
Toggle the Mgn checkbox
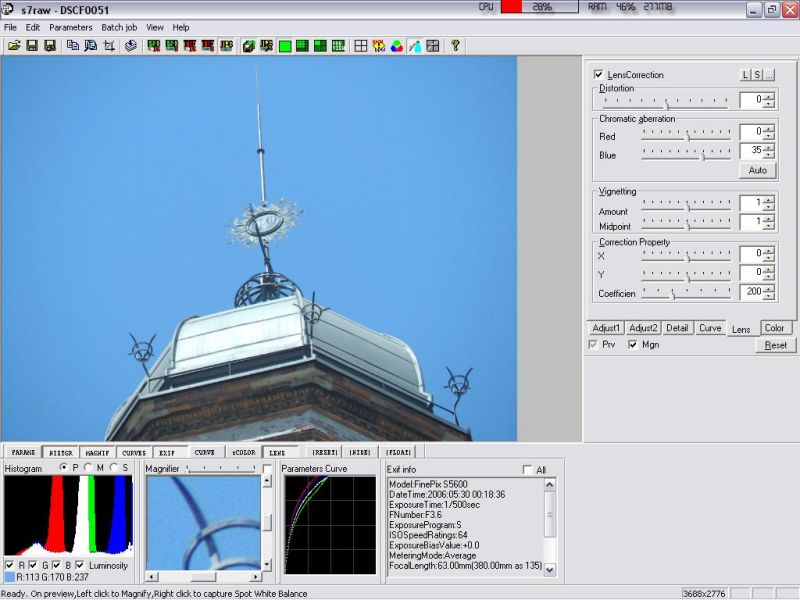click(x=632, y=345)
